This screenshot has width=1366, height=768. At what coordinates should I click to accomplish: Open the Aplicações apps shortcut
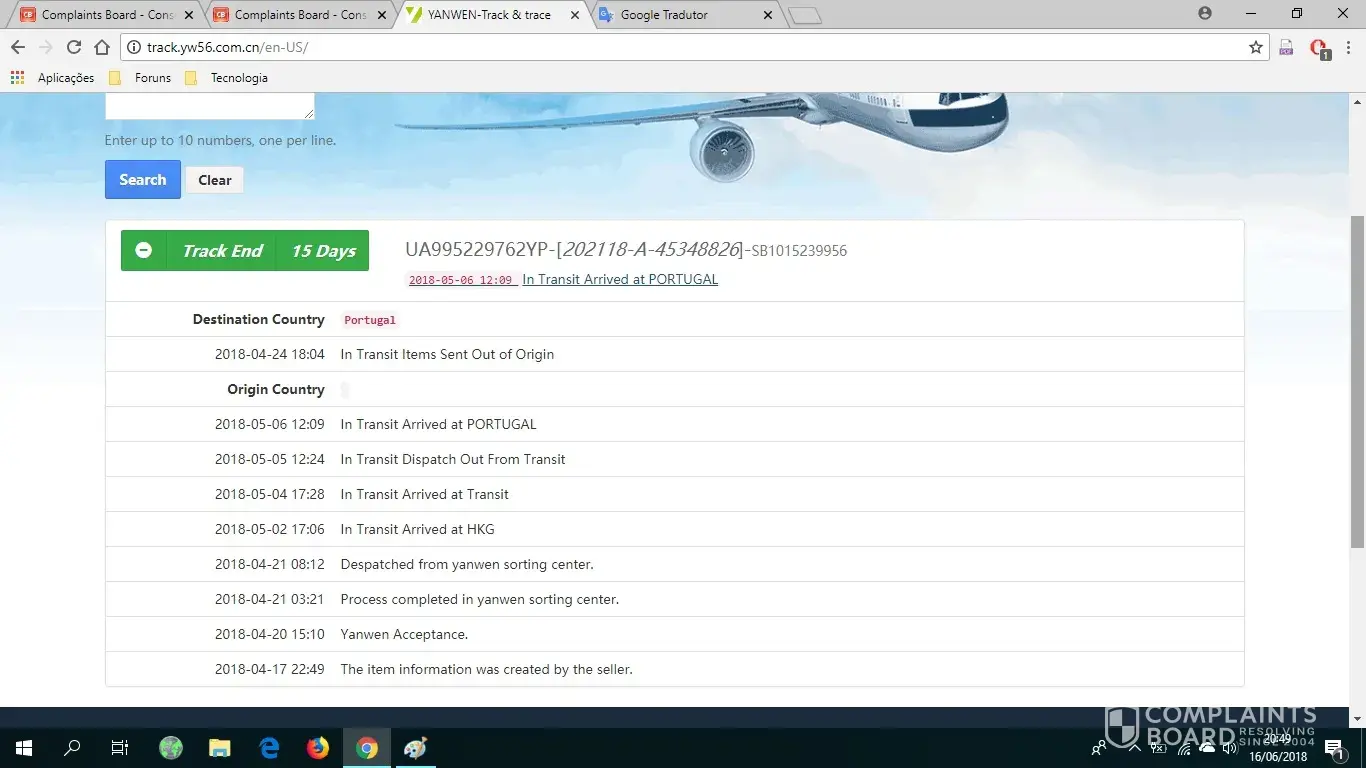pyautogui.click(x=52, y=78)
